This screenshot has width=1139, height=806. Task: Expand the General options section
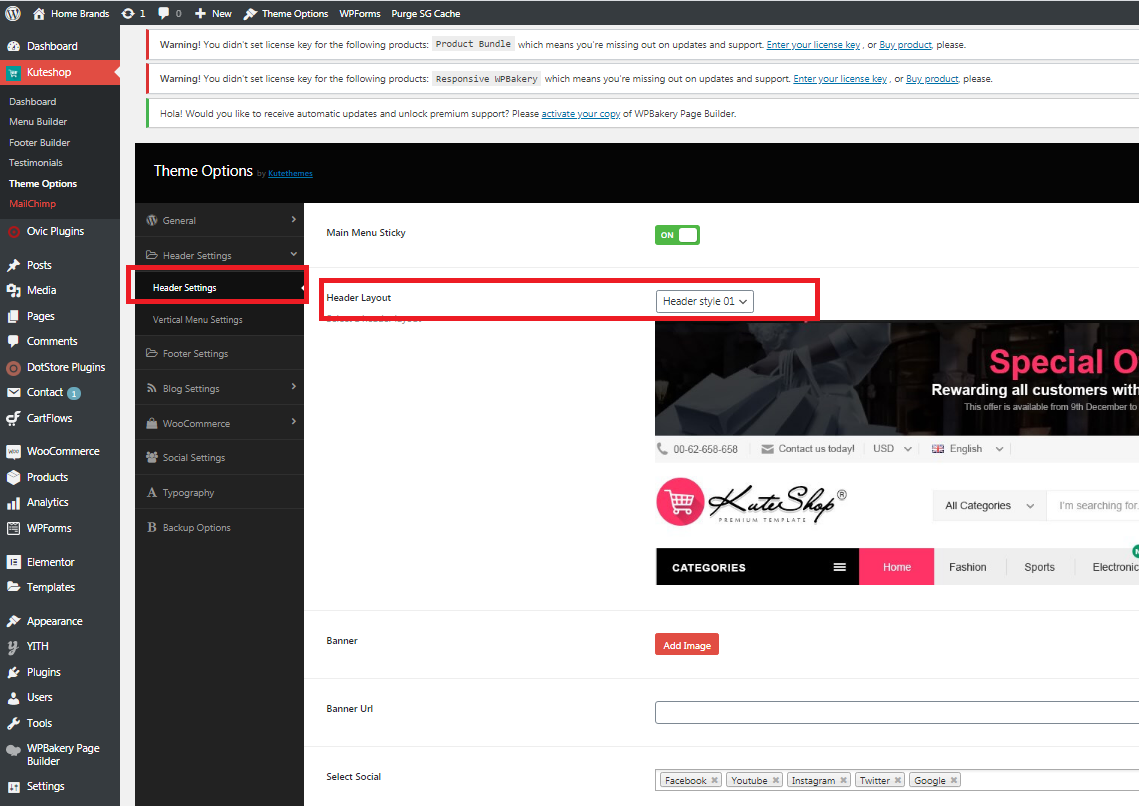coord(219,220)
